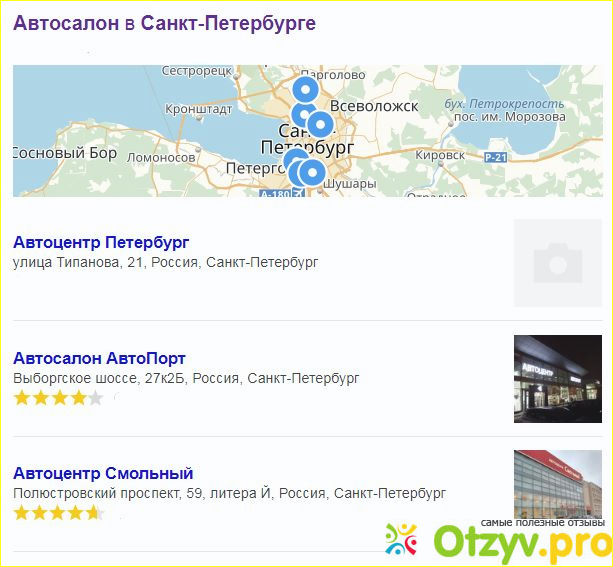Click the Сестрорецк label on the map
Screen dimensions: 613x567
pyautogui.click(x=197, y=71)
